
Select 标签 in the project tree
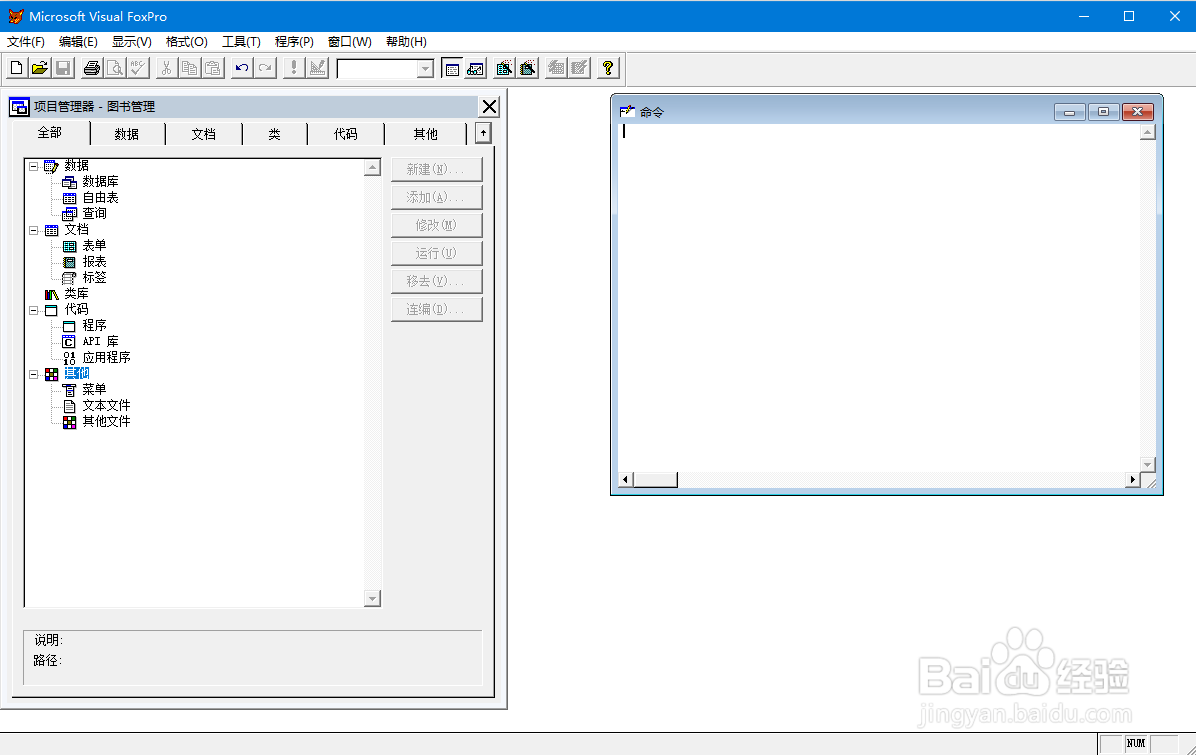95,278
